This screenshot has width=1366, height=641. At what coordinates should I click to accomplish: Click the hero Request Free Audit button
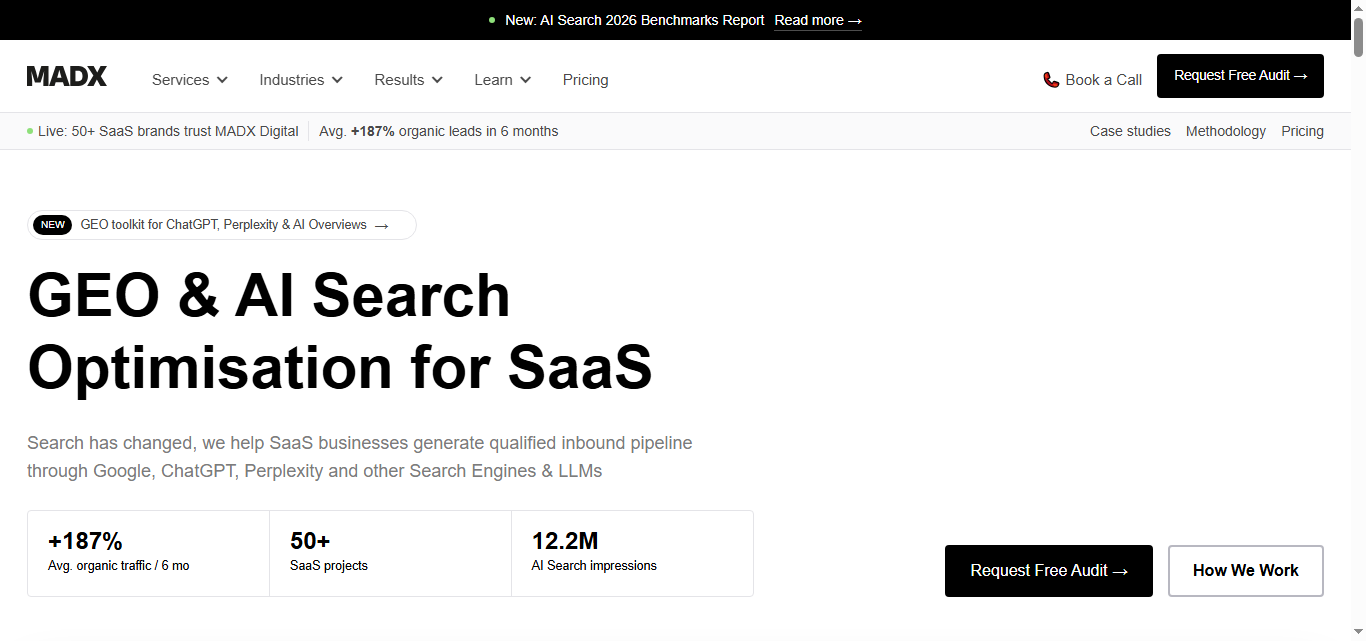point(1049,571)
